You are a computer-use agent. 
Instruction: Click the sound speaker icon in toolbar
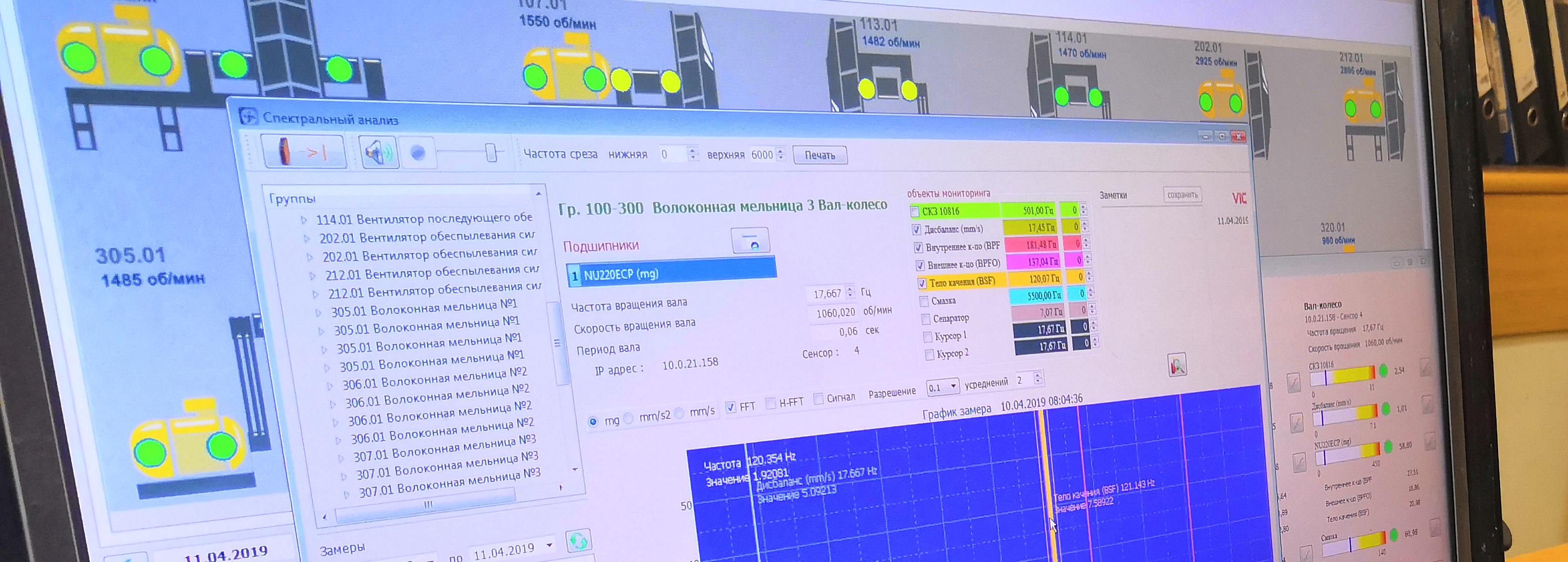point(378,153)
